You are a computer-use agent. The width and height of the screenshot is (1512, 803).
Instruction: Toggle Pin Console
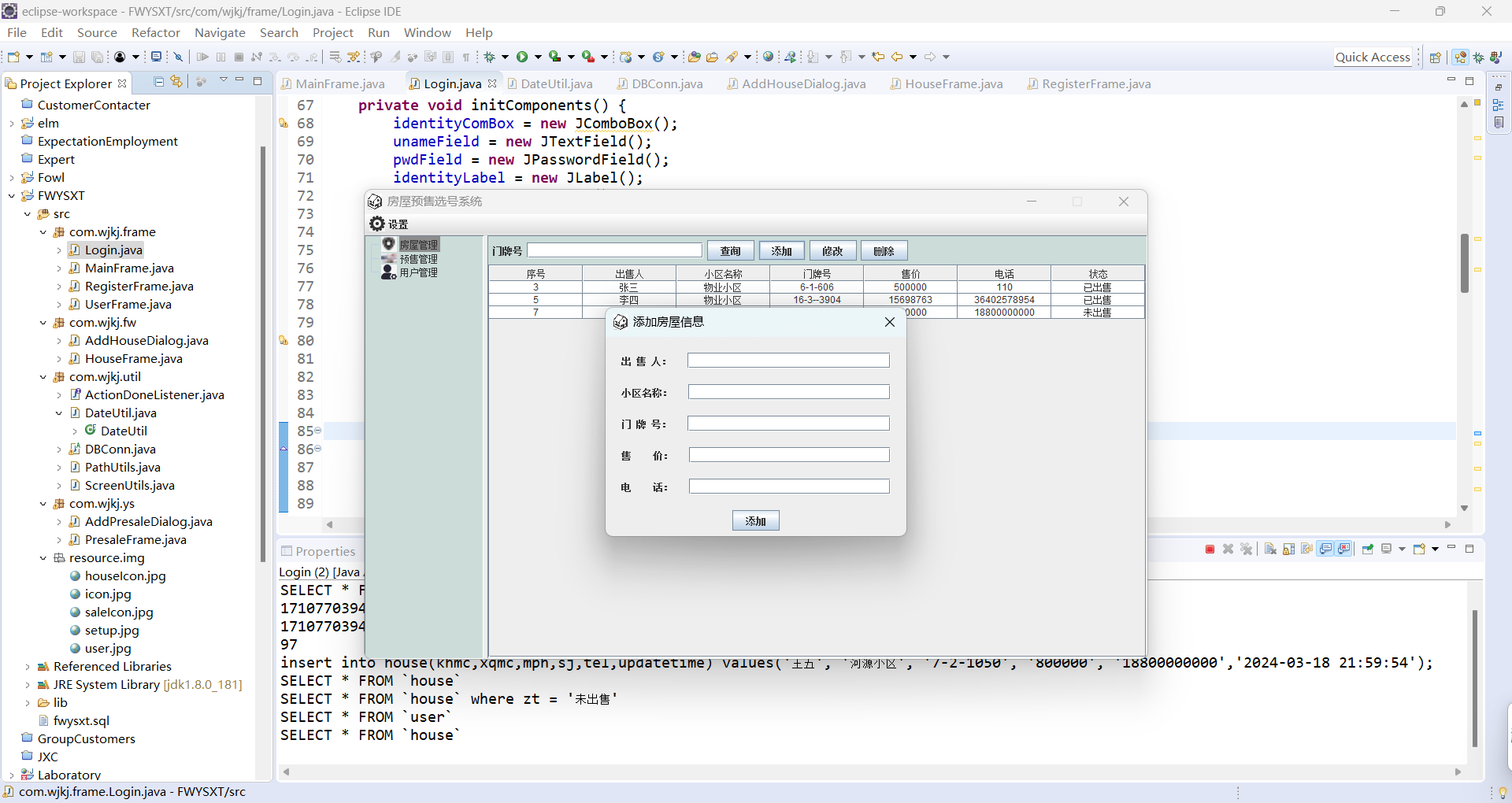pos(1368,550)
